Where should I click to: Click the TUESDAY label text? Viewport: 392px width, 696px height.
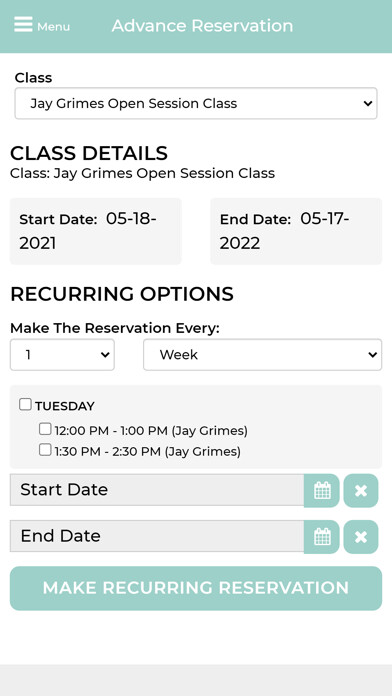tap(65, 406)
